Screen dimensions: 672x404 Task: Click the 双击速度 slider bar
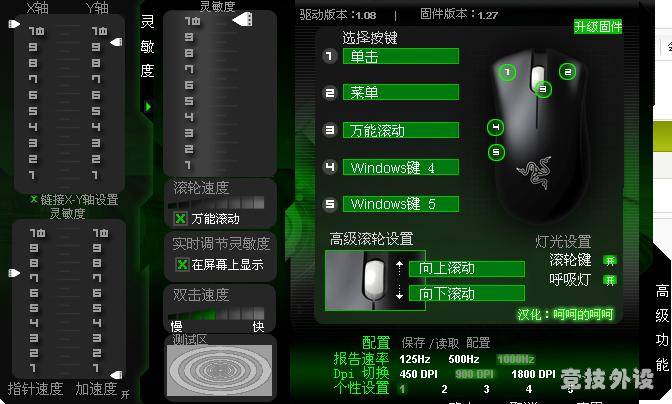[x=216, y=314]
